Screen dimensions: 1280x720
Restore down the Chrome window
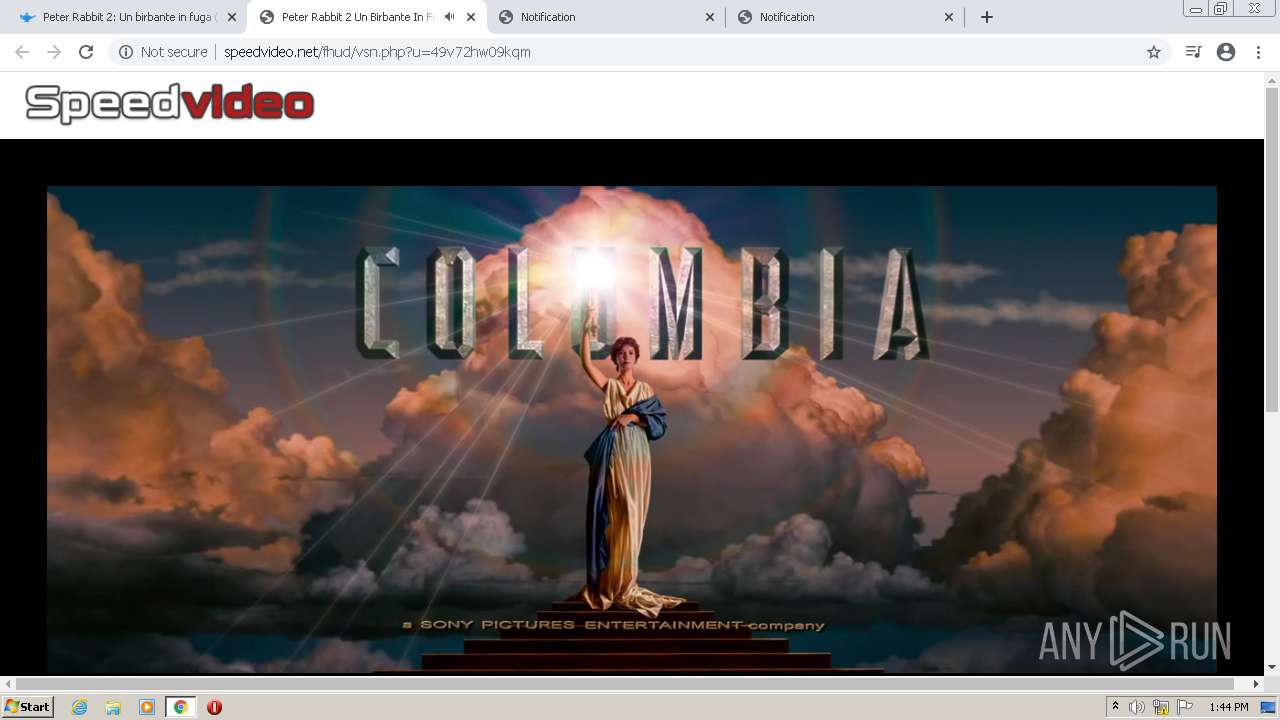click(1221, 9)
